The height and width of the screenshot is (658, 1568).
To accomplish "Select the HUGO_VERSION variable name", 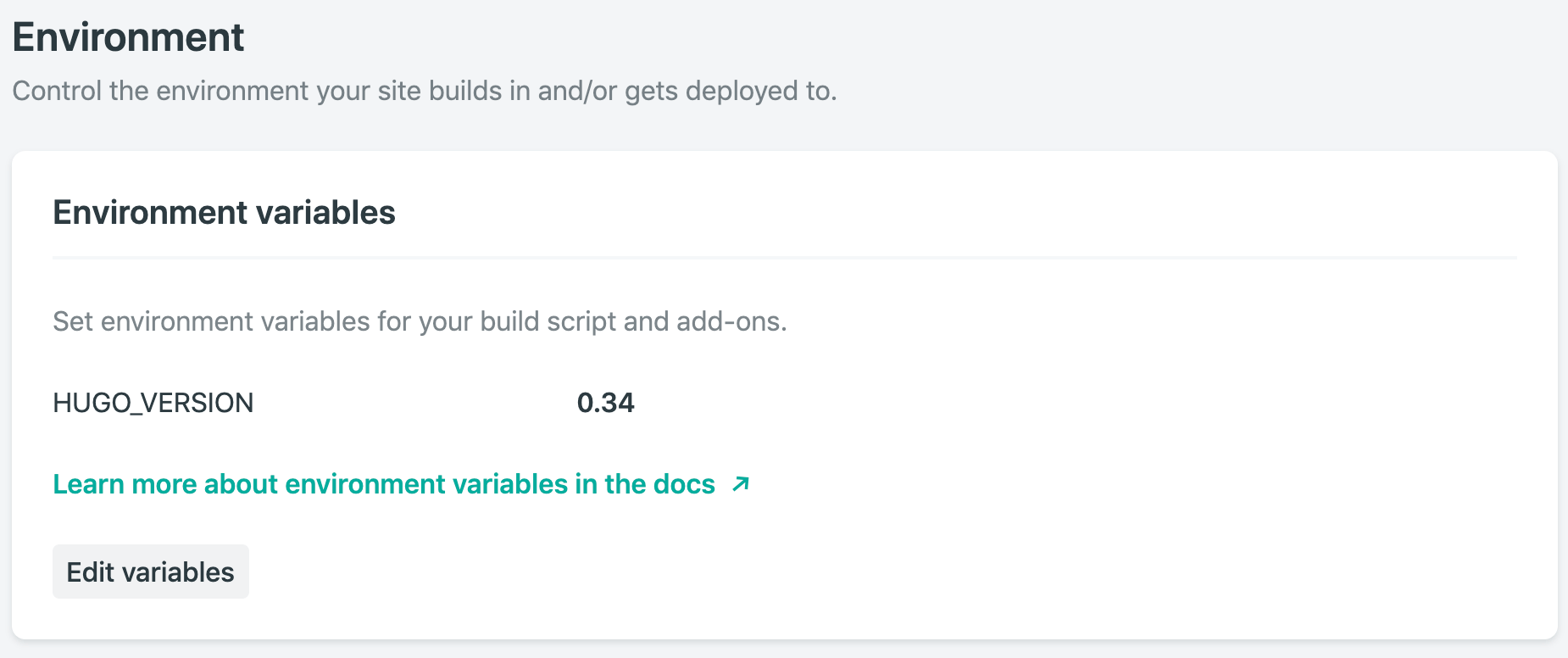I will [153, 403].
